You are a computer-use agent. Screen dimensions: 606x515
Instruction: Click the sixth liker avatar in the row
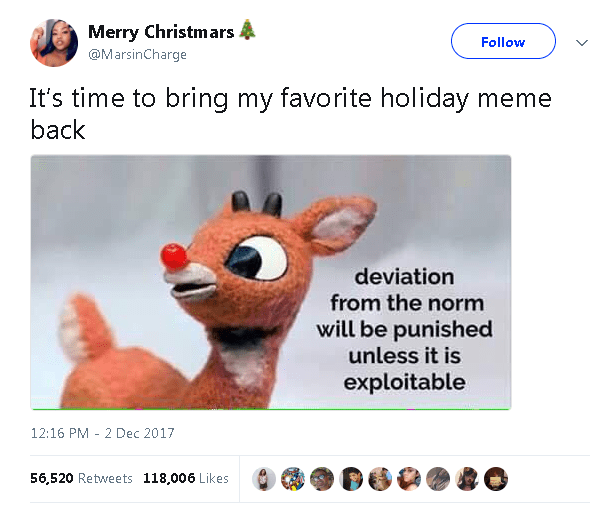pyautogui.click(x=409, y=479)
